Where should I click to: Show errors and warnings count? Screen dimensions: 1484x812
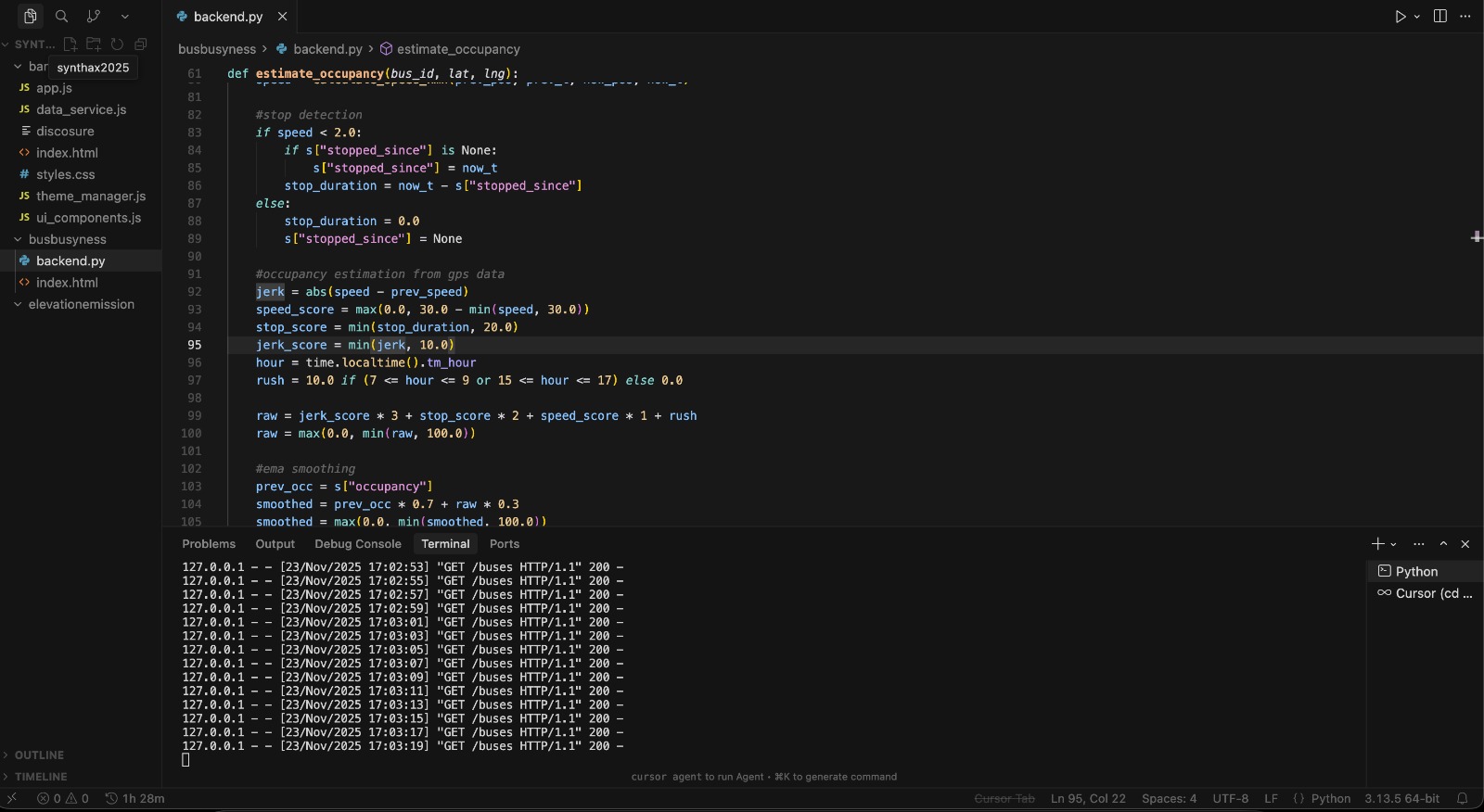(63, 798)
